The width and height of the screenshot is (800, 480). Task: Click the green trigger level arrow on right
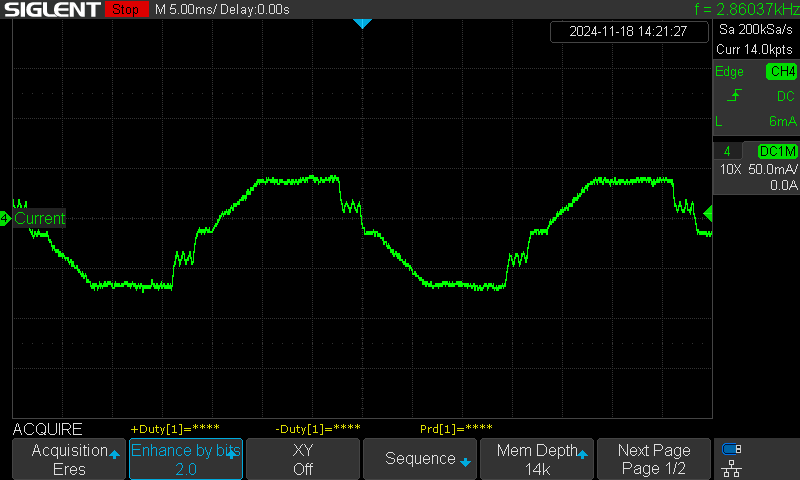click(708, 213)
